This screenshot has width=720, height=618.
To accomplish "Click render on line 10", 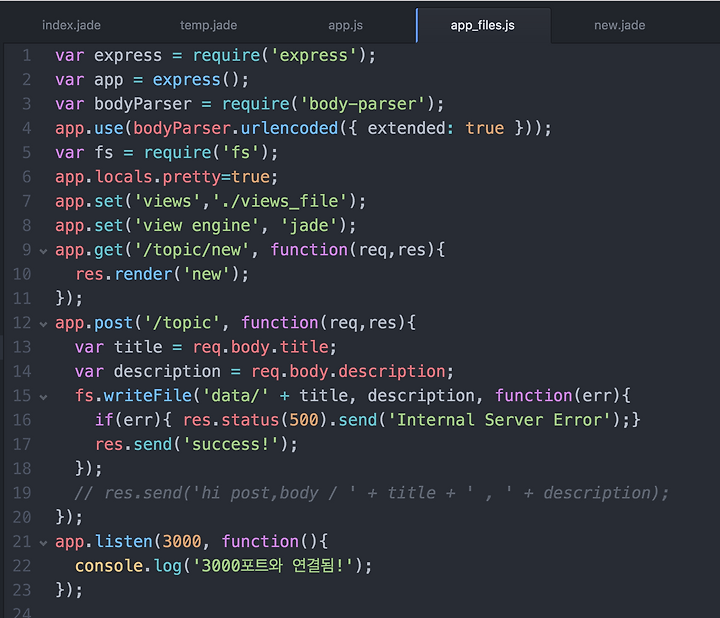I will tap(143, 275).
